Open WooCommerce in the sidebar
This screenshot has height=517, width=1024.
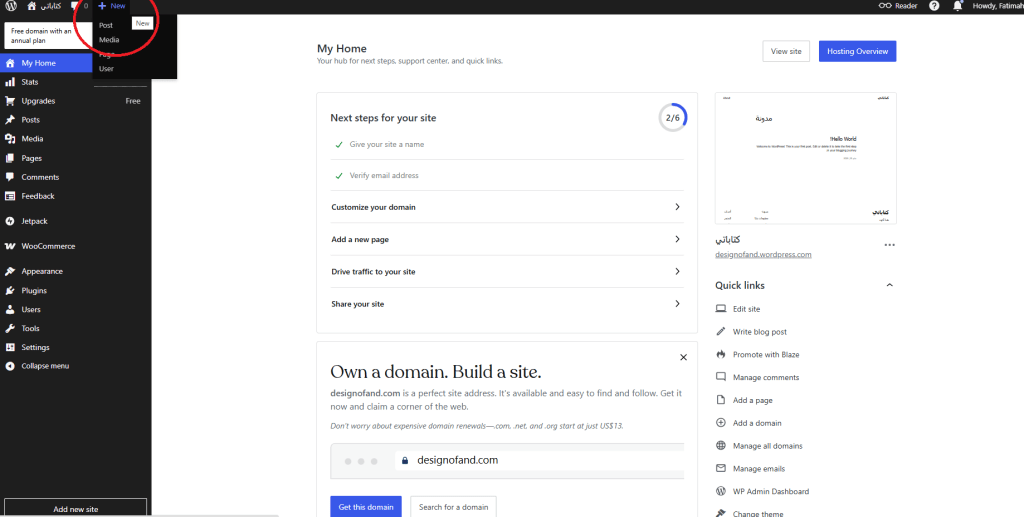tap(48, 246)
